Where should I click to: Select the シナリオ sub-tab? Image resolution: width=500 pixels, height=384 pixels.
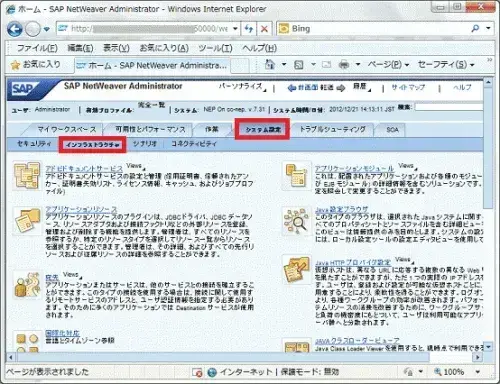144,144
